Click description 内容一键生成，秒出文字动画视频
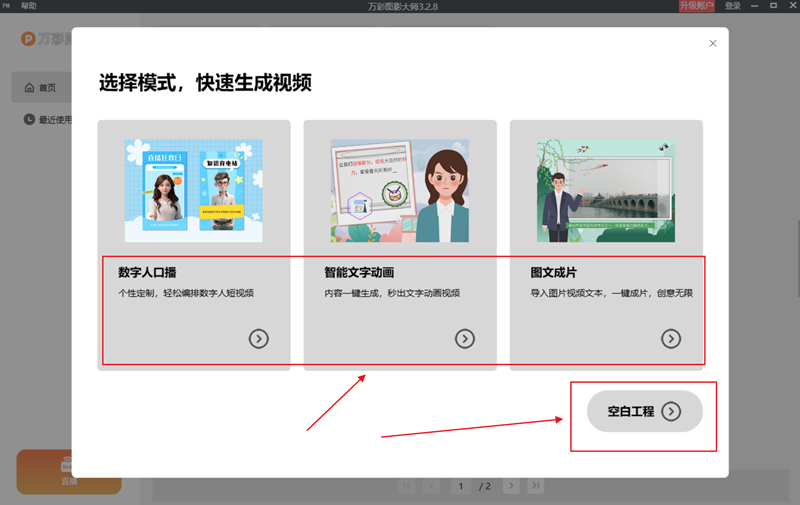Screen dimensions: 800x505 point(392,293)
